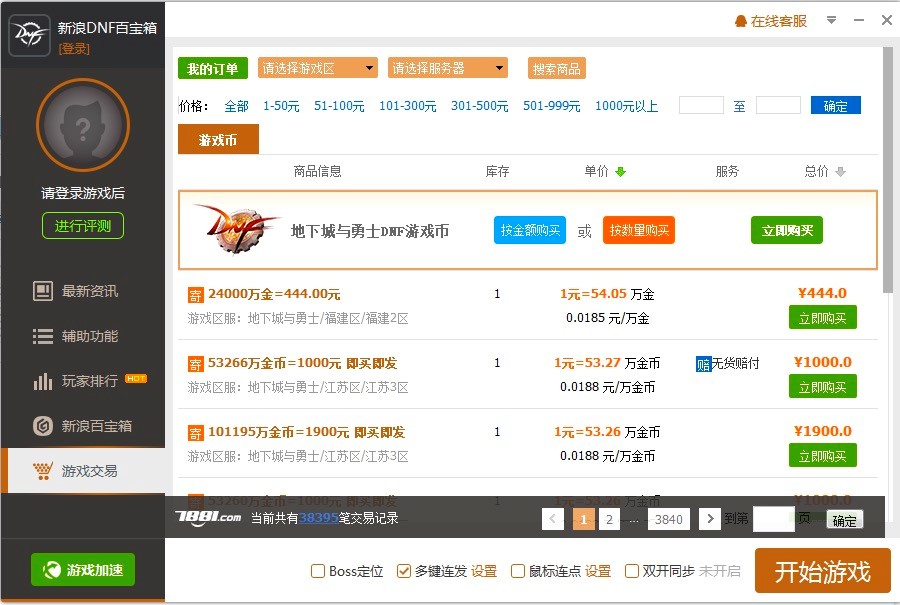This screenshot has height=605, width=900.
Task: Click the minimum price input field
Action: (x=701, y=105)
